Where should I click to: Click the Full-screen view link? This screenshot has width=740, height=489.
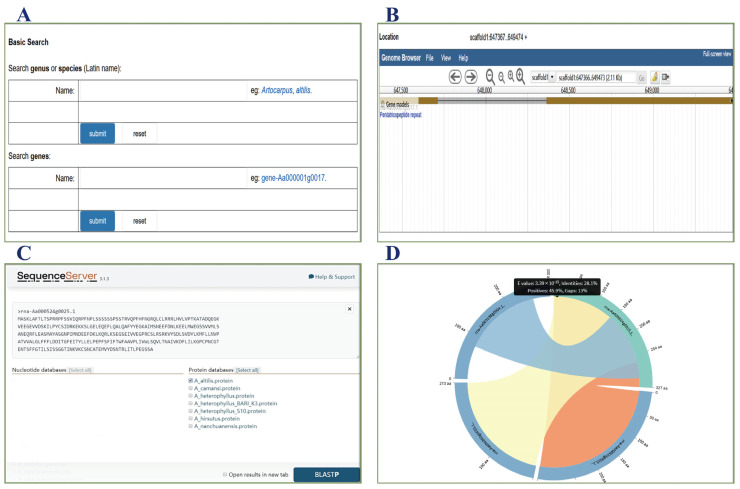[717, 54]
